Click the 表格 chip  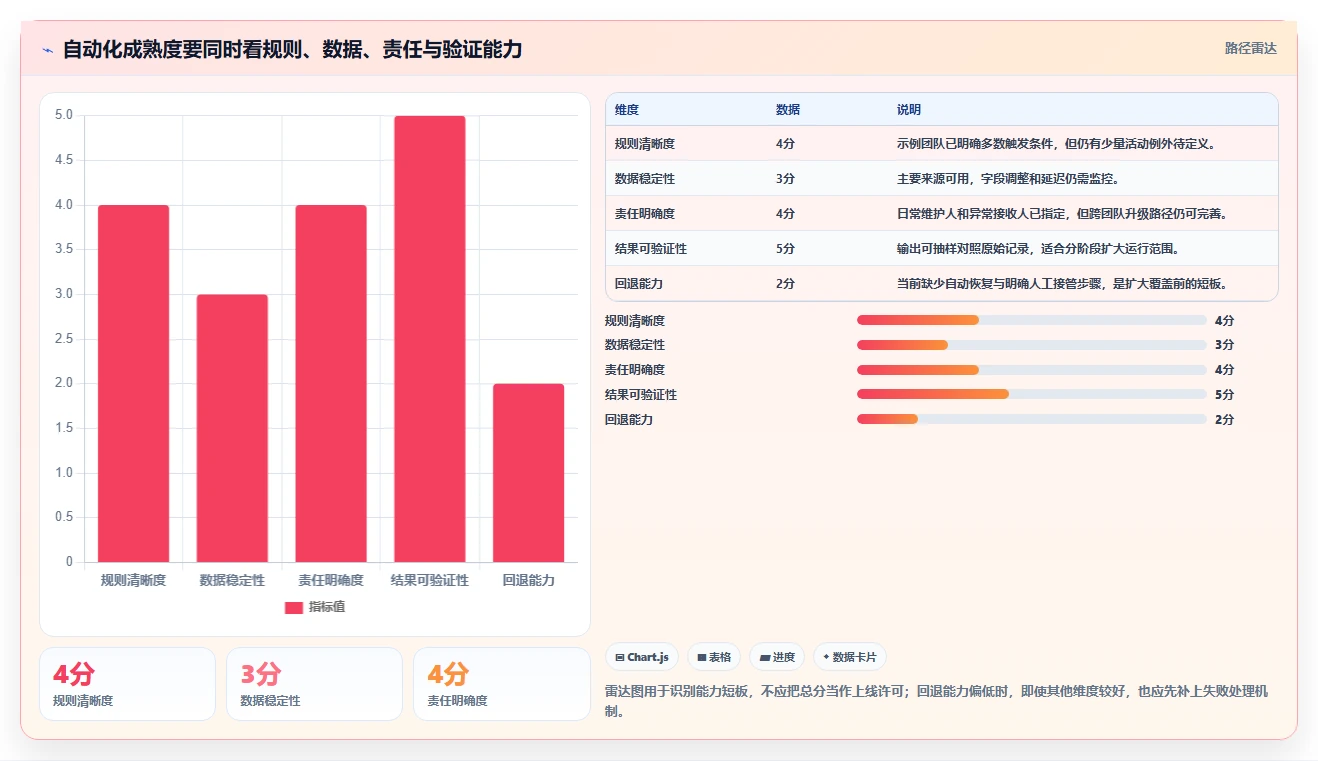[714, 657]
